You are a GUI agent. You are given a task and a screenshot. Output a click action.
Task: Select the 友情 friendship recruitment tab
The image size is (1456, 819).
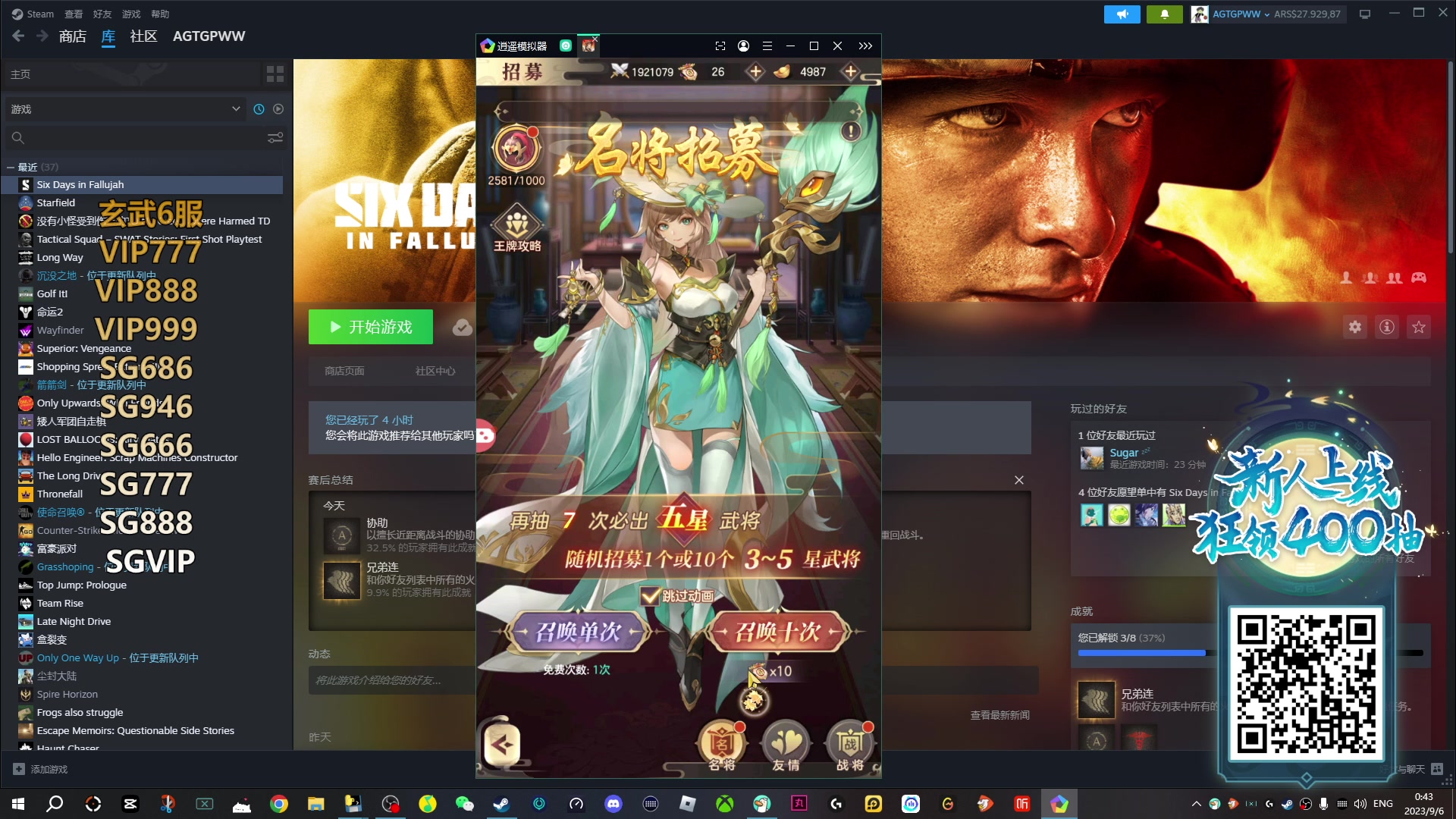point(786,745)
